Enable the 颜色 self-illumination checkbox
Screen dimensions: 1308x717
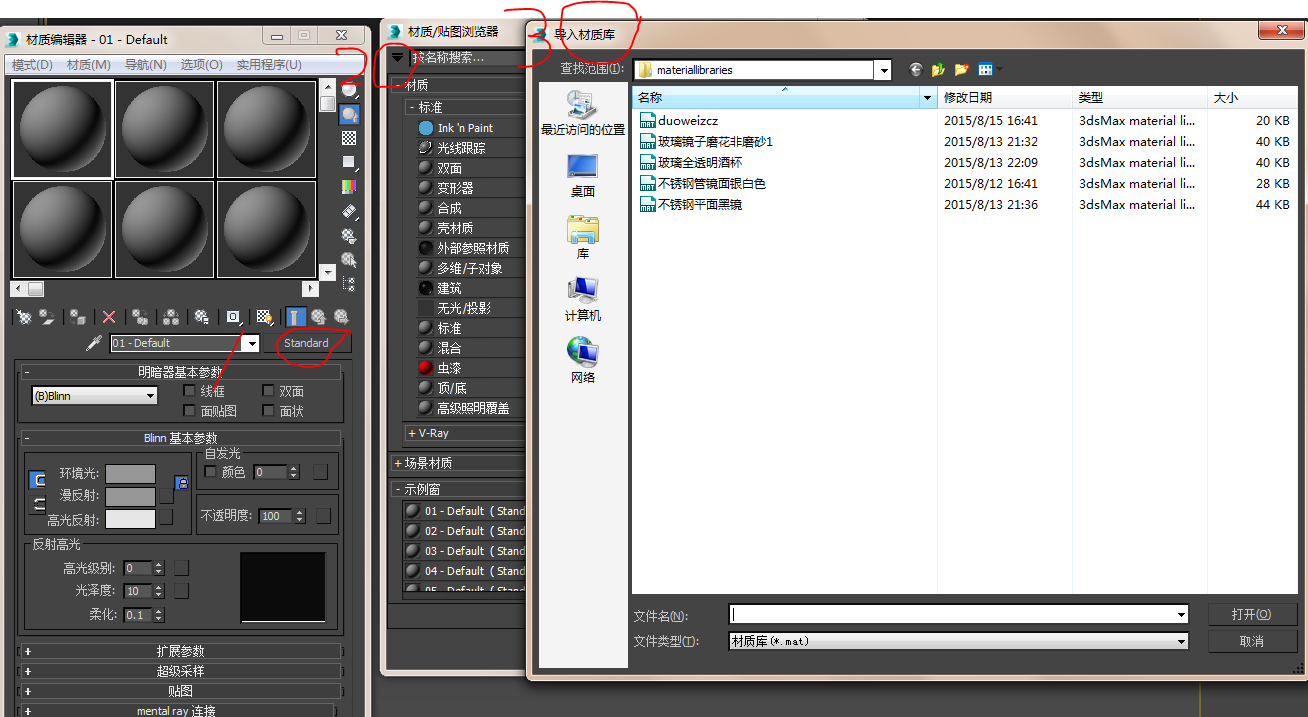tap(210, 472)
